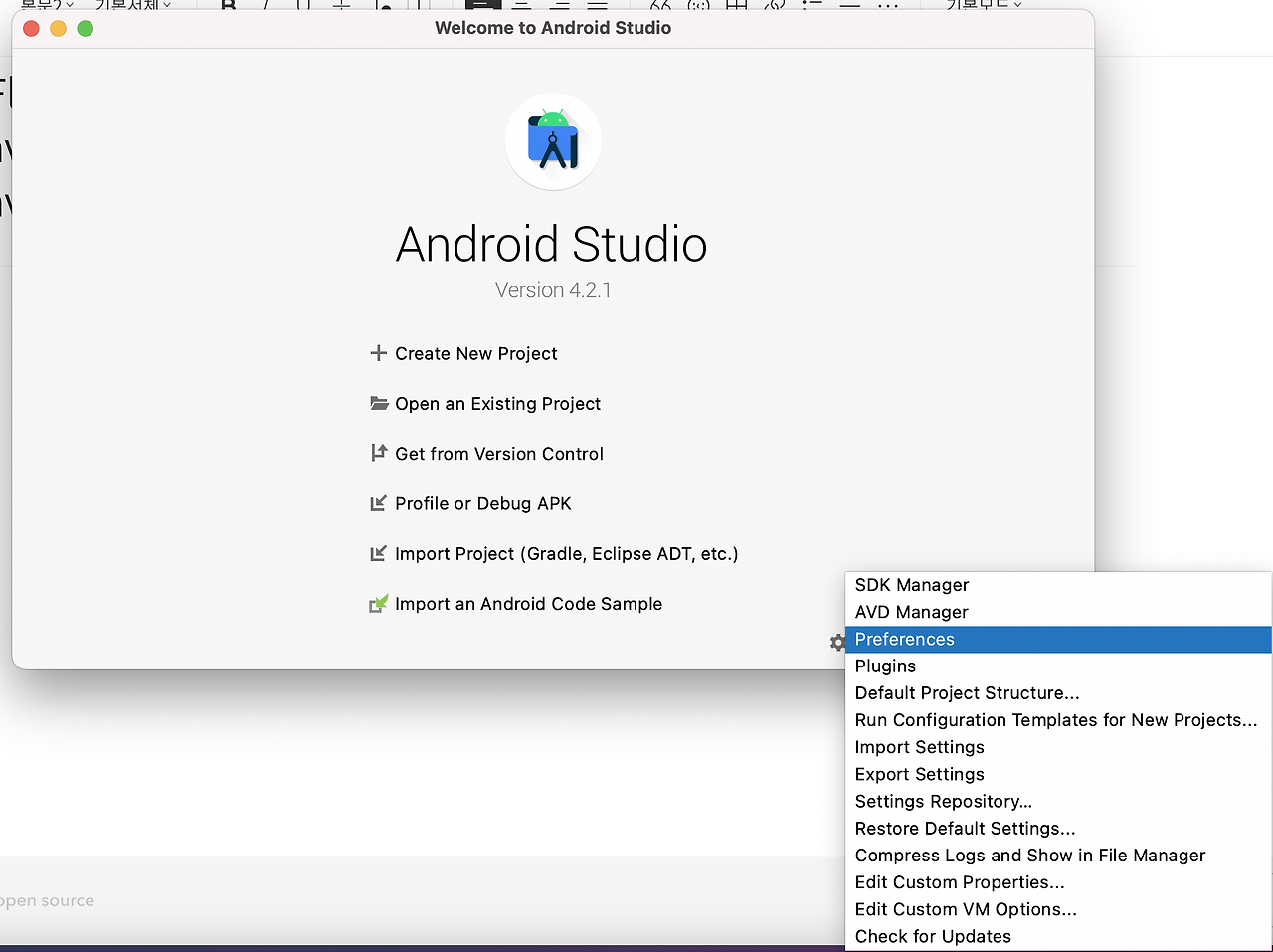This screenshot has height=952, width=1273.
Task: Apply strikethrough formatting
Action: 343,5
